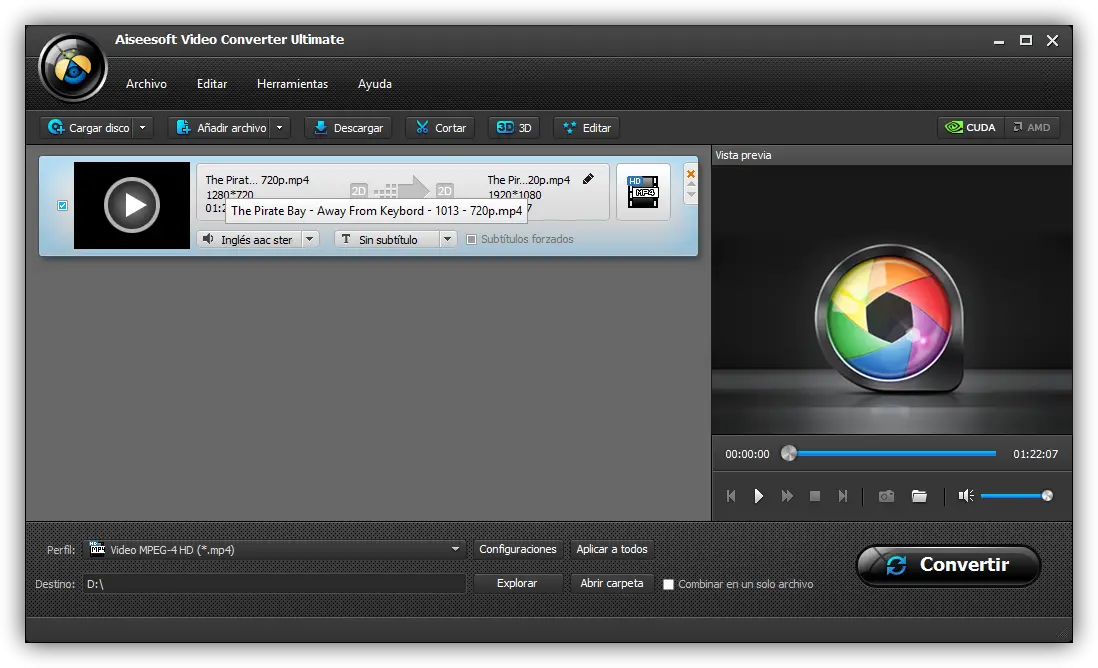Click the output filename The Pir...20p.mp4
This screenshot has height=668, width=1098.
coord(529,180)
